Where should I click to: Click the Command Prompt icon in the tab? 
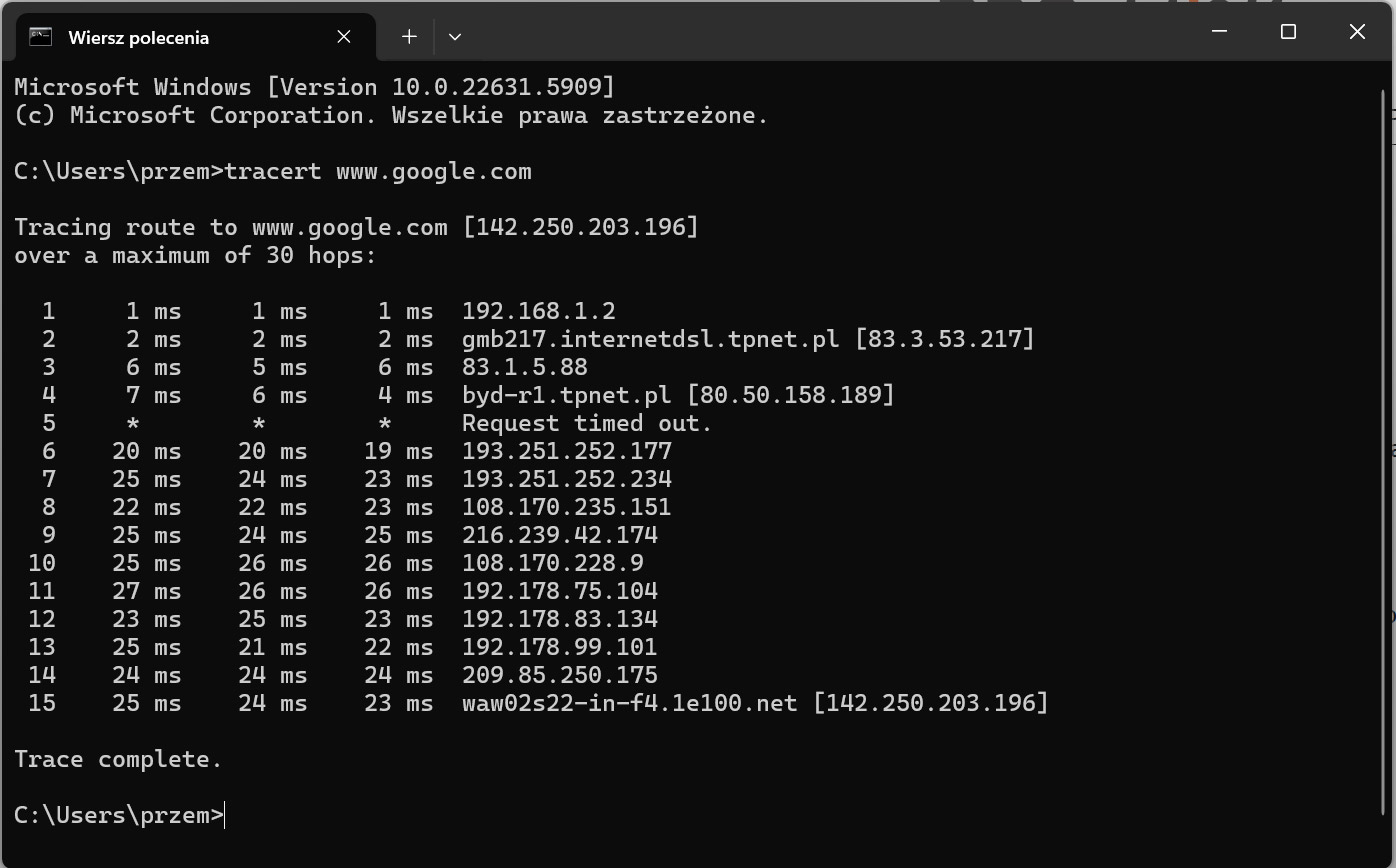[40, 37]
